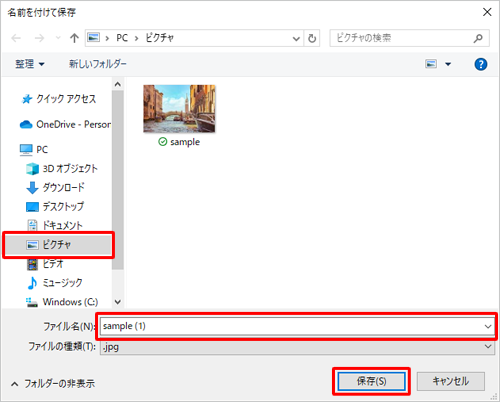
Task: Click the ミュージック note icon
Action: (x=32, y=283)
